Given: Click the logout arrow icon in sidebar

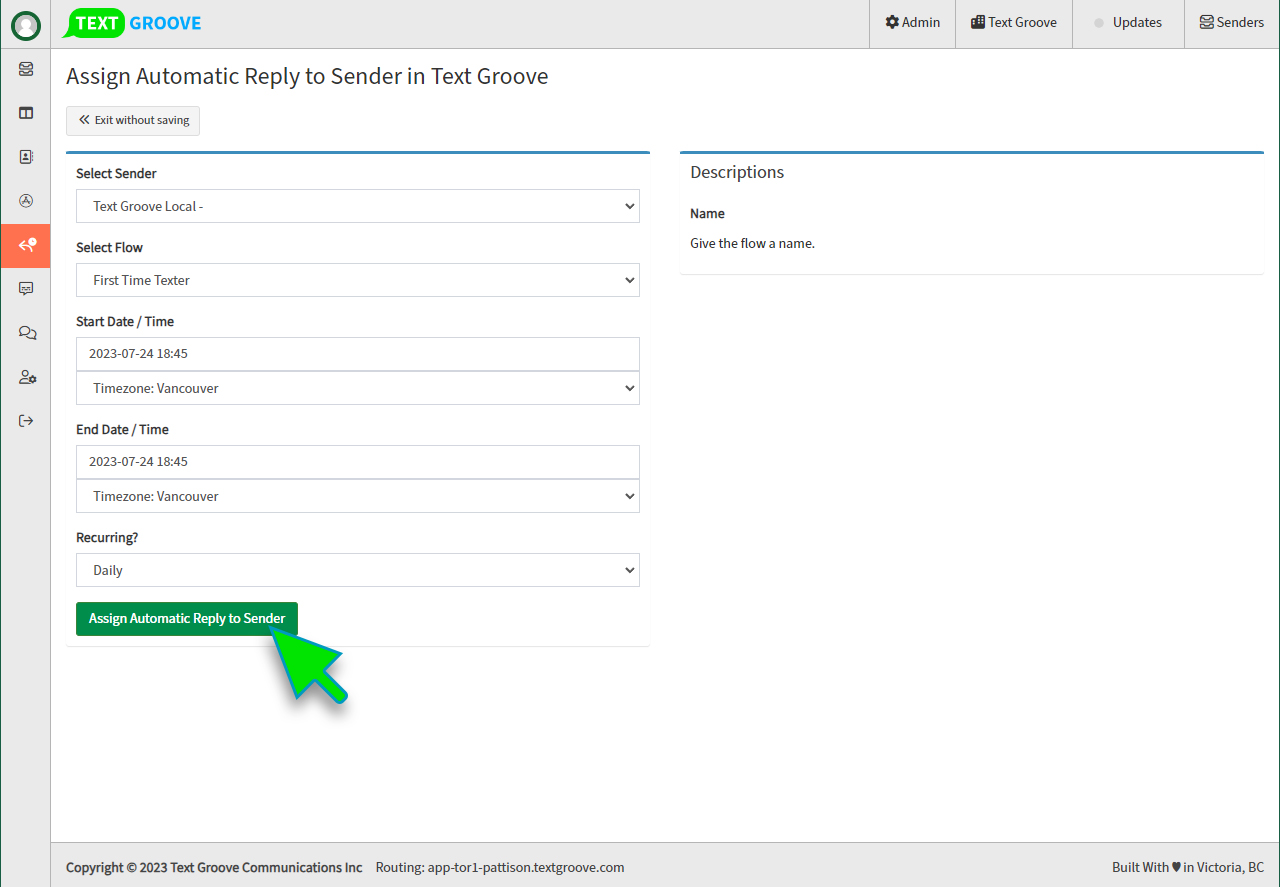Looking at the screenshot, I should pyautogui.click(x=26, y=421).
